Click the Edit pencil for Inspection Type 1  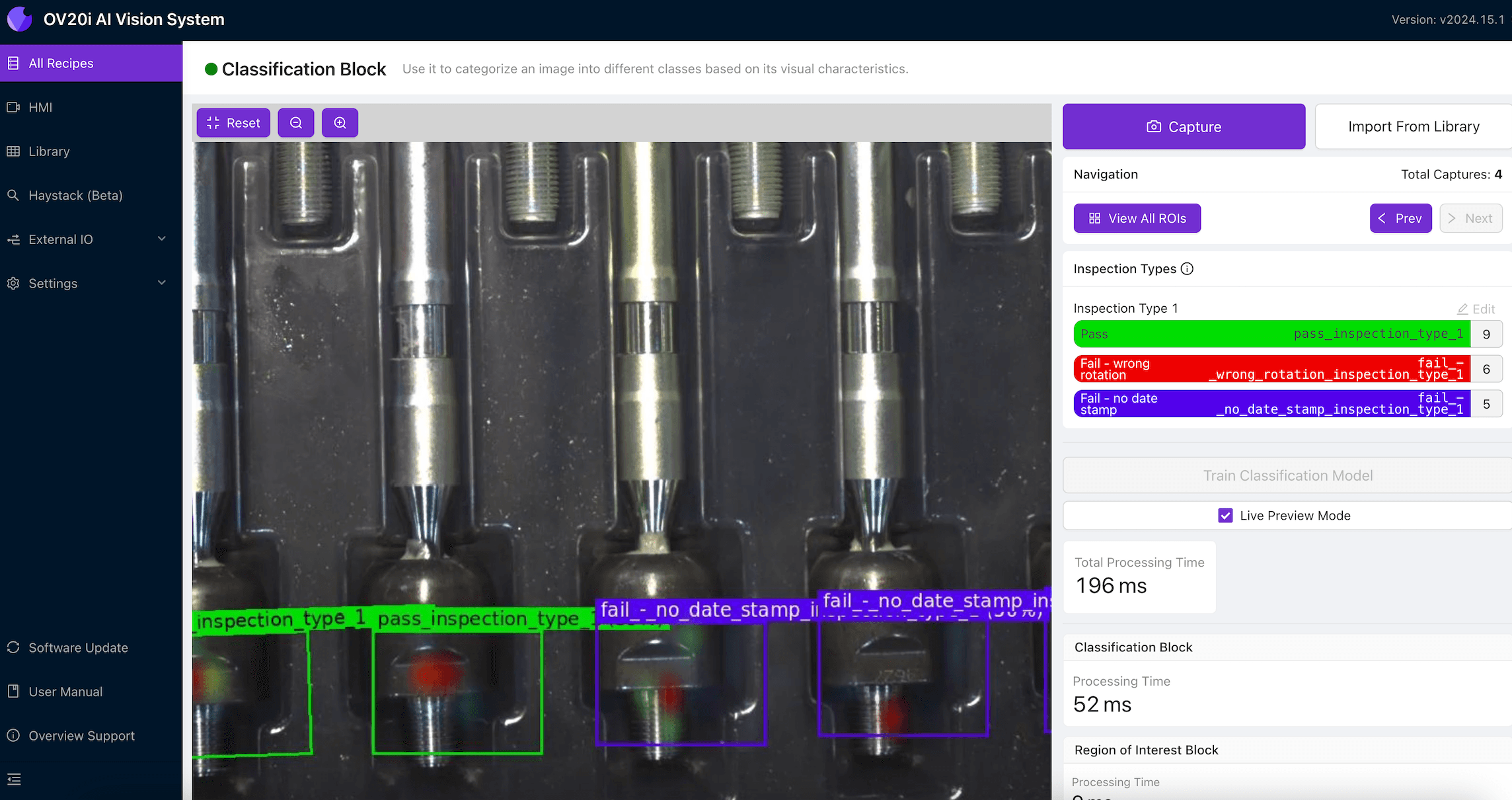[x=1463, y=308]
